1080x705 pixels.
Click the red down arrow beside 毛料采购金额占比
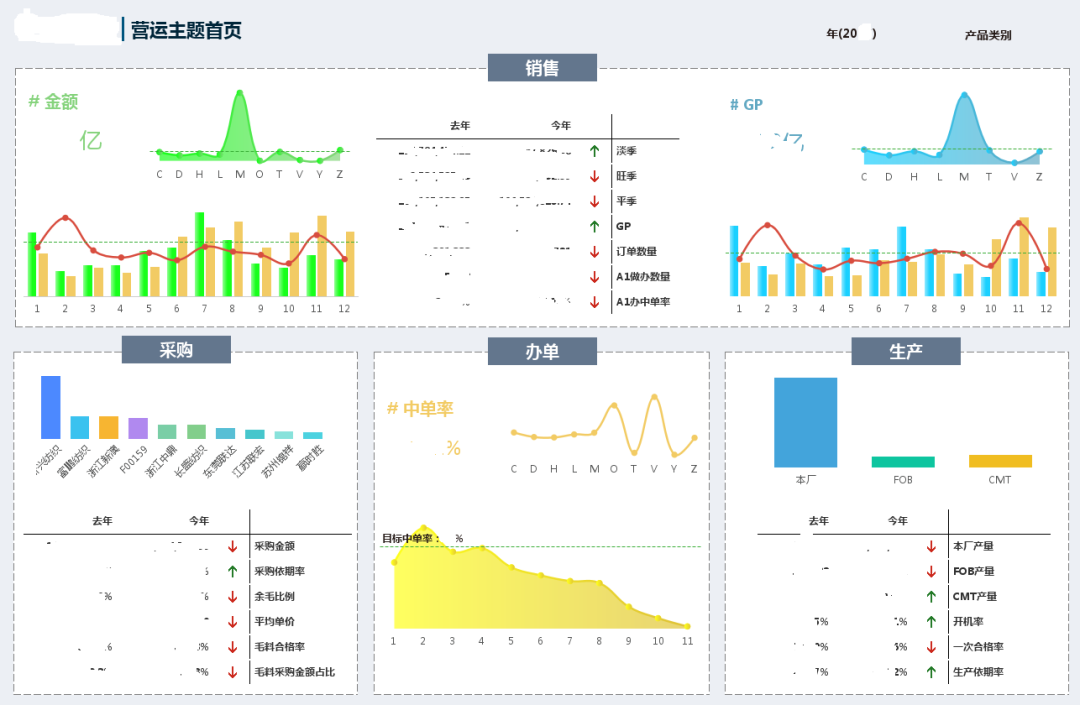pos(233,672)
